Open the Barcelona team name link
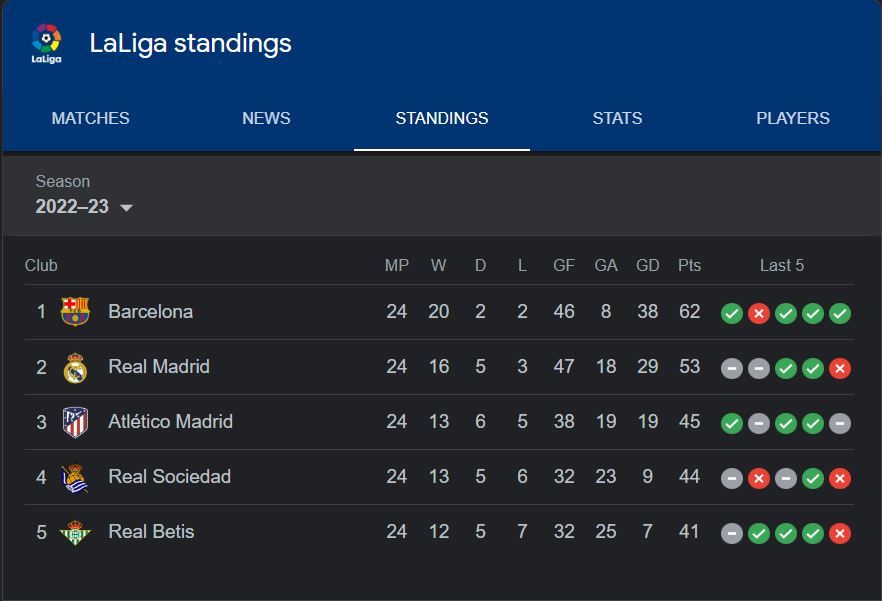Screen dimensions: 882x601 tap(150, 312)
